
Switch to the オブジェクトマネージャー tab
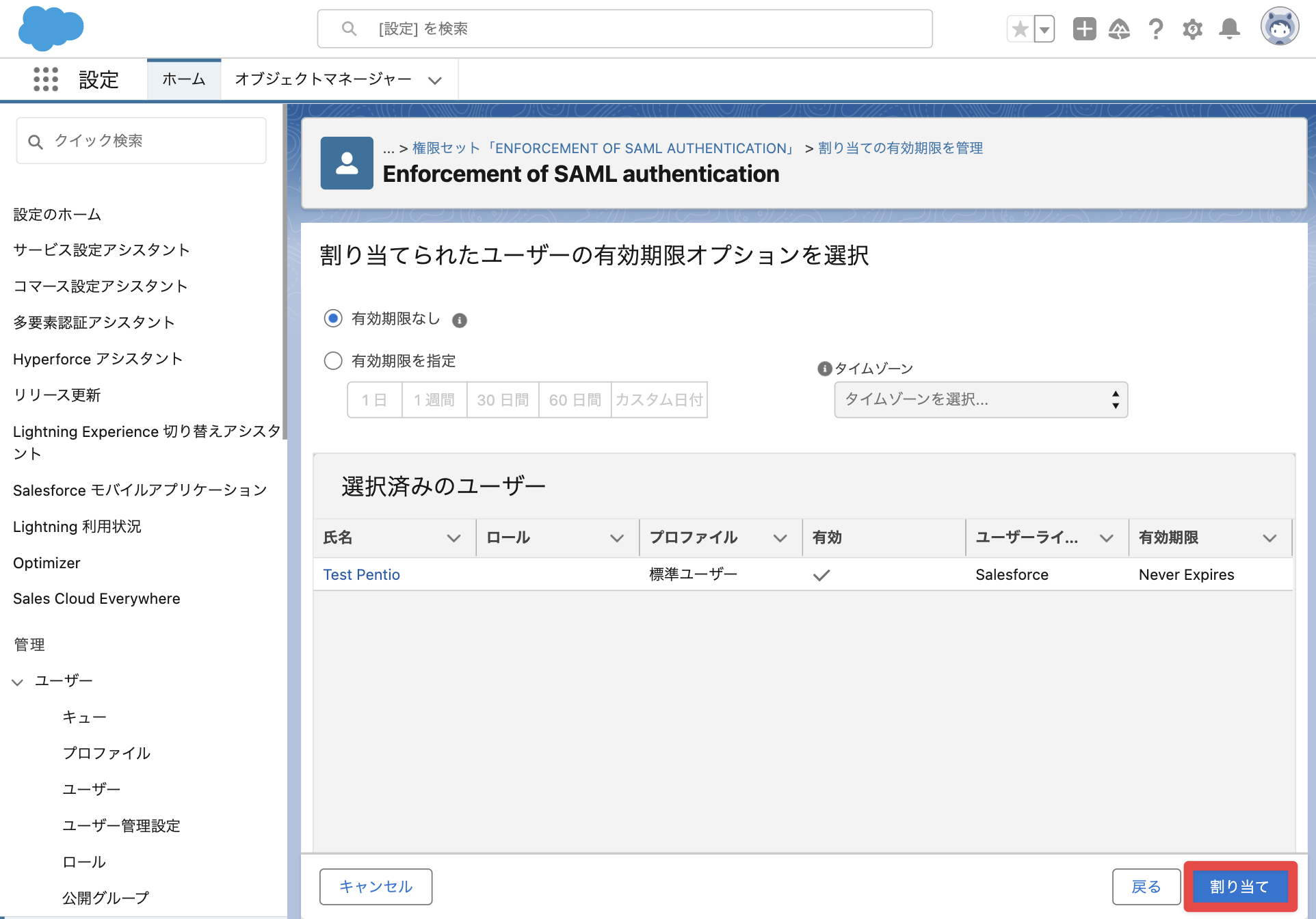click(x=324, y=79)
